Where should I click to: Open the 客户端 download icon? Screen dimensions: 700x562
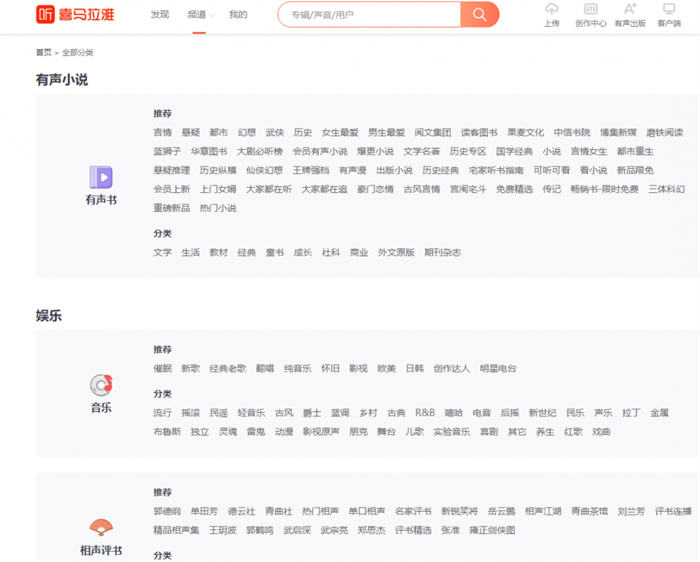(x=669, y=10)
